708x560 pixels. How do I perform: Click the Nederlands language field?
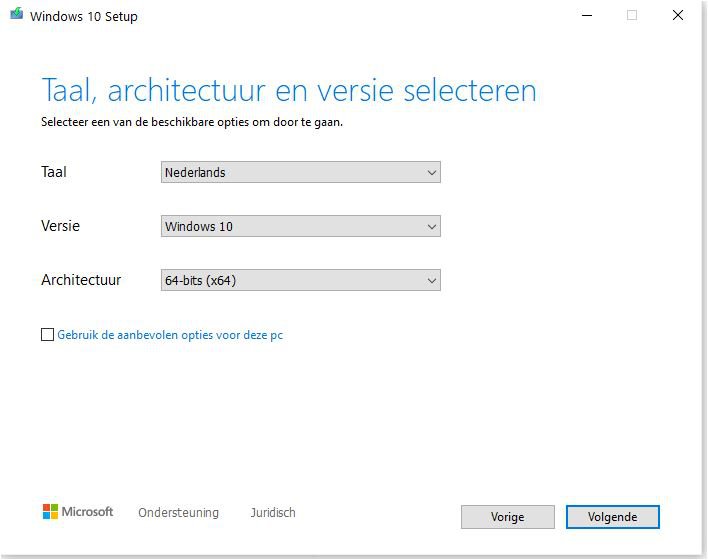tap(301, 172)
